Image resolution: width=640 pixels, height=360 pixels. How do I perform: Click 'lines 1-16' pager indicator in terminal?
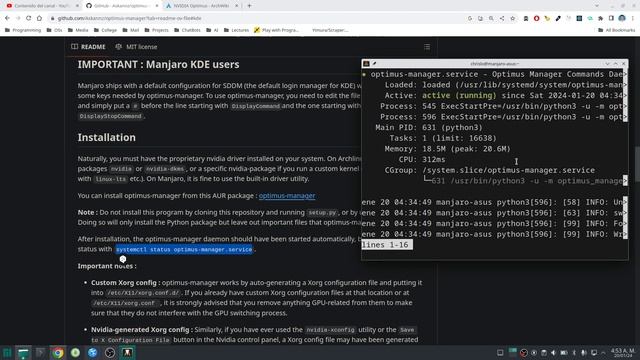(x=387, y=244)
